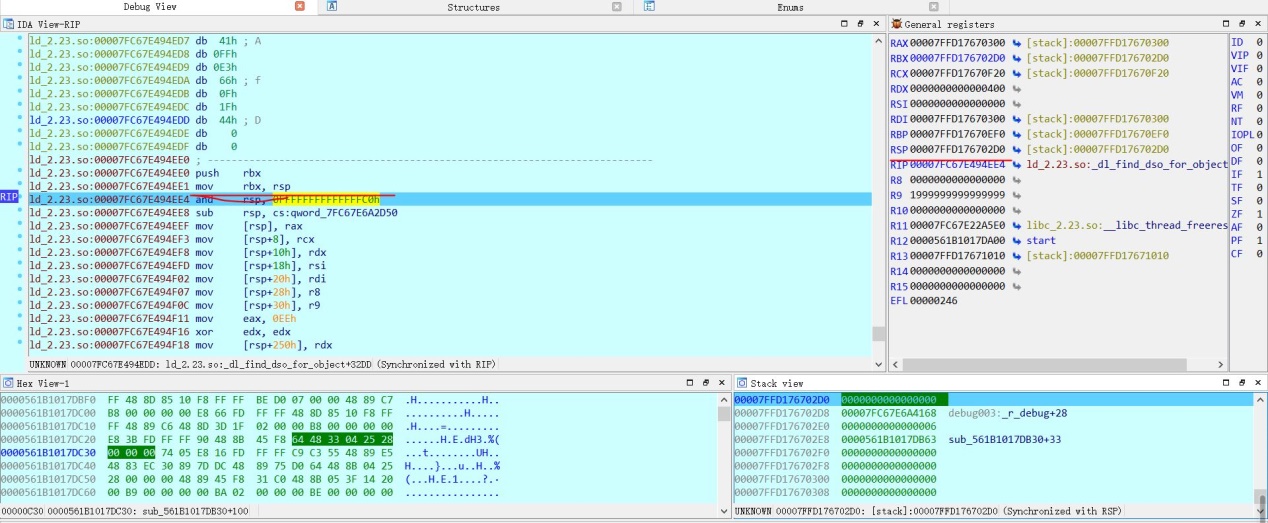Click cs:qword_7FC67E6A2D50 operand
The height and width of the screenshot is (523, 1268).
coord(333,212)
